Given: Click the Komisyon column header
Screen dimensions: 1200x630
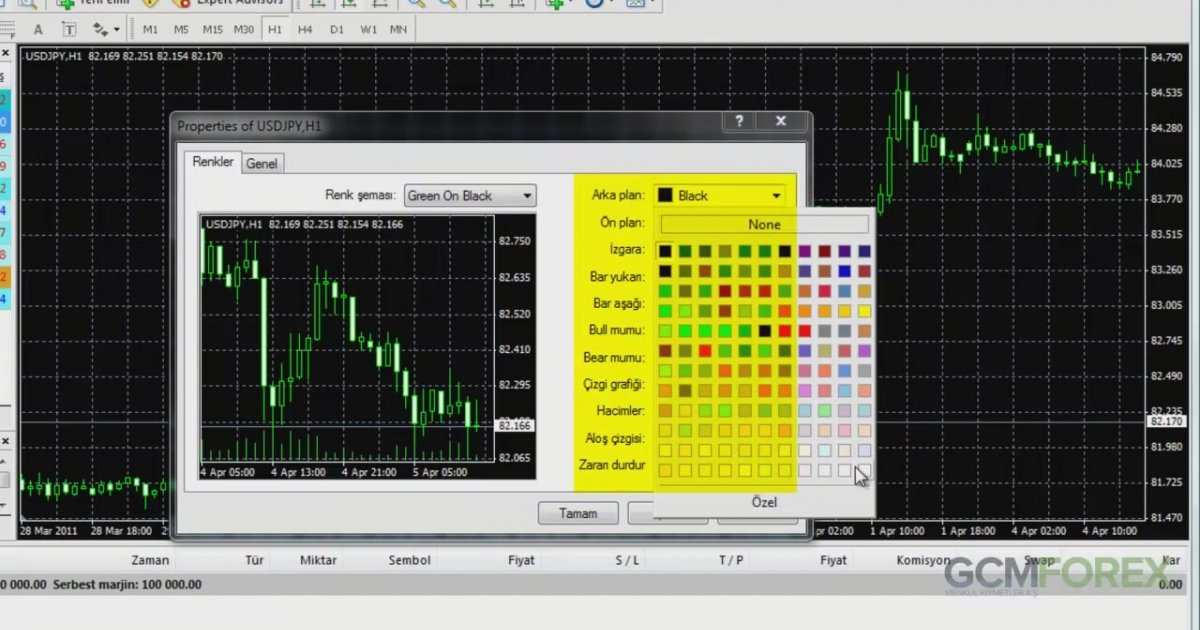Looking at the screenshot, I should click(x=923, y=561).
